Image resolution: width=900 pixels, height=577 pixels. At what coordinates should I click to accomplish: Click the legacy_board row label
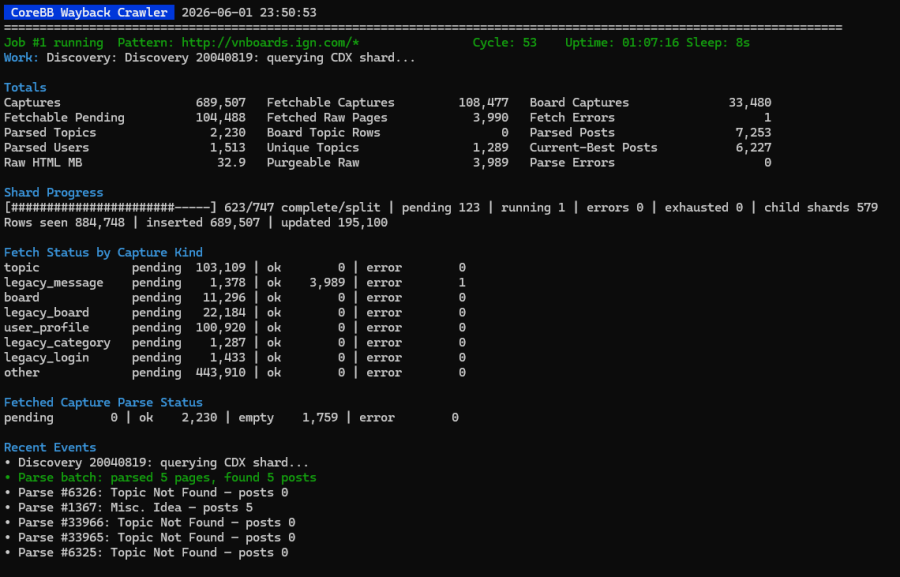tap(46, 312)
